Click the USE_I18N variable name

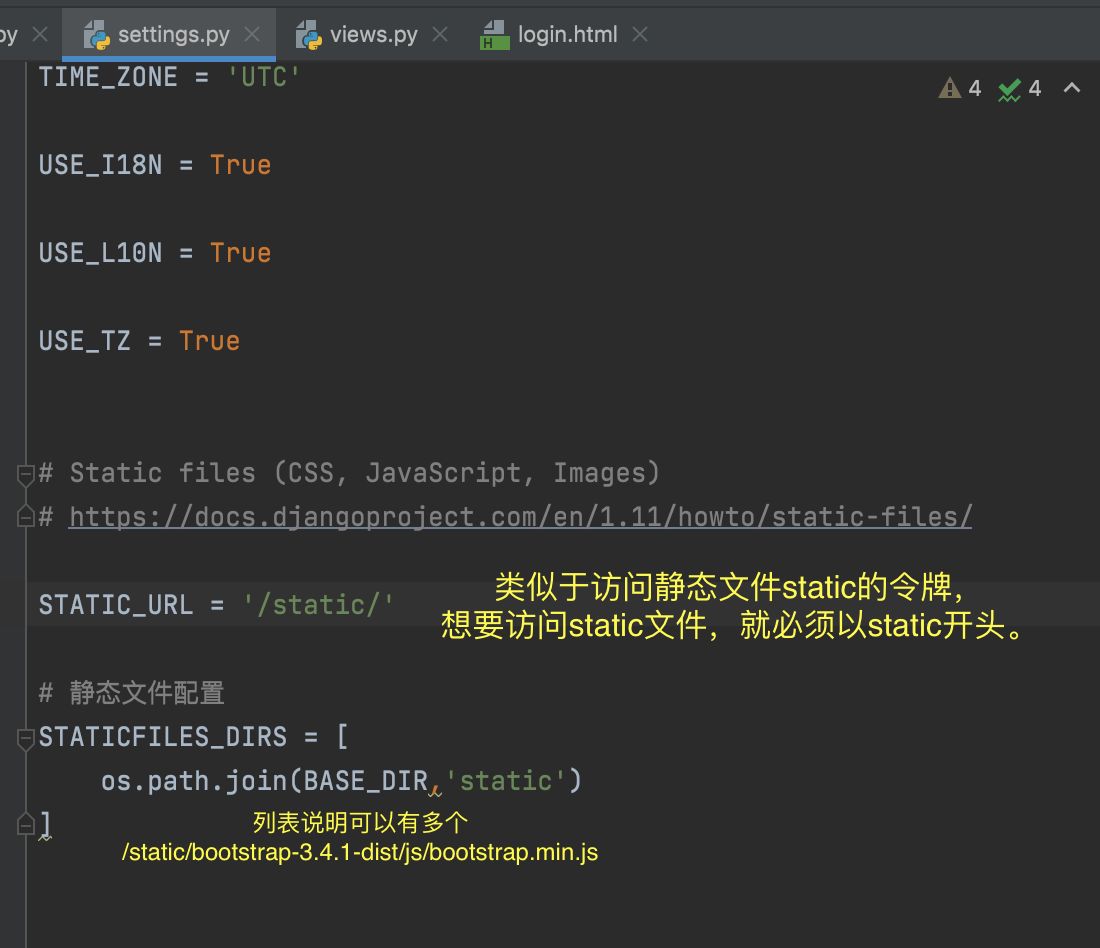click(100, 165)
